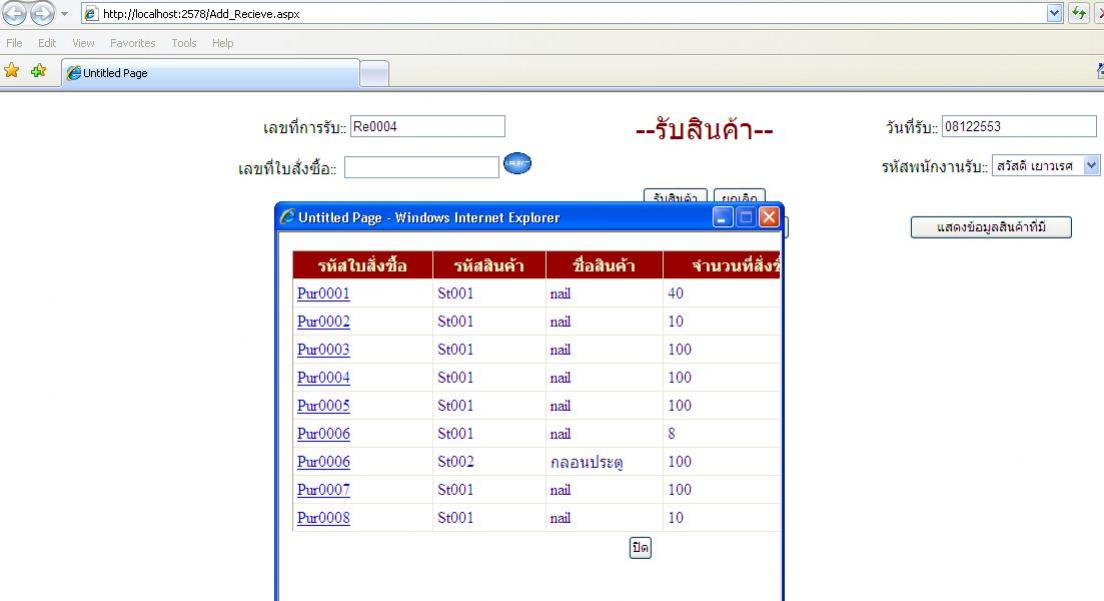The image size is (1104, 601).
Task: Click the empty purchase order number field
Action: pyautogui.click(x=421, y=167)
